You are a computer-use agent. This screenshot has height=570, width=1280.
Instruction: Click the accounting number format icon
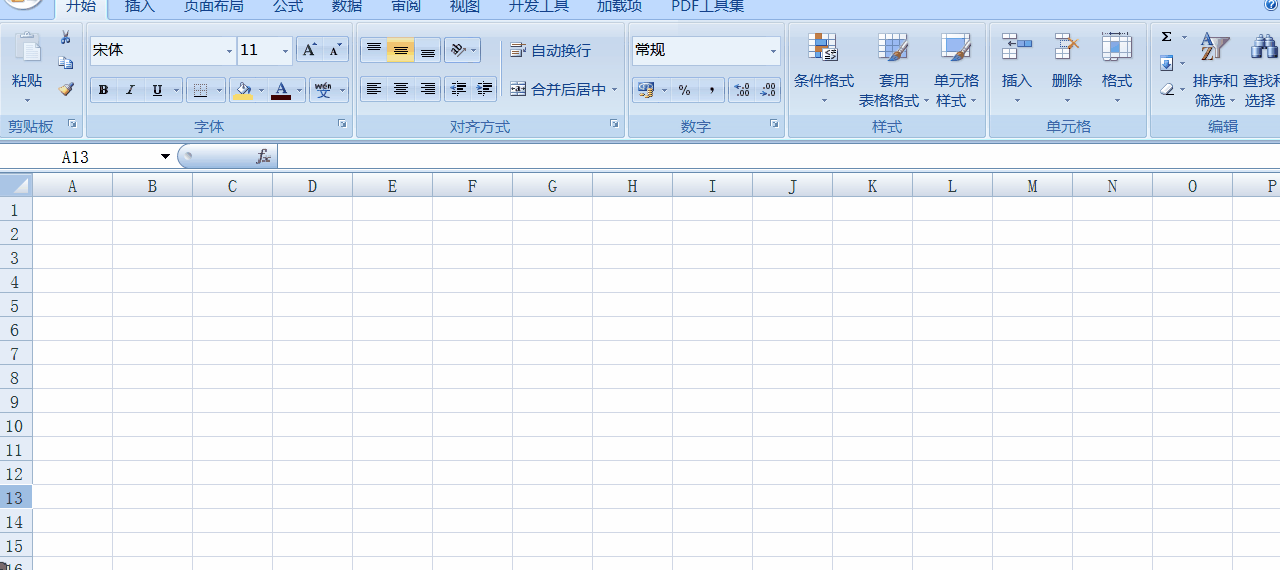(645, 90)
